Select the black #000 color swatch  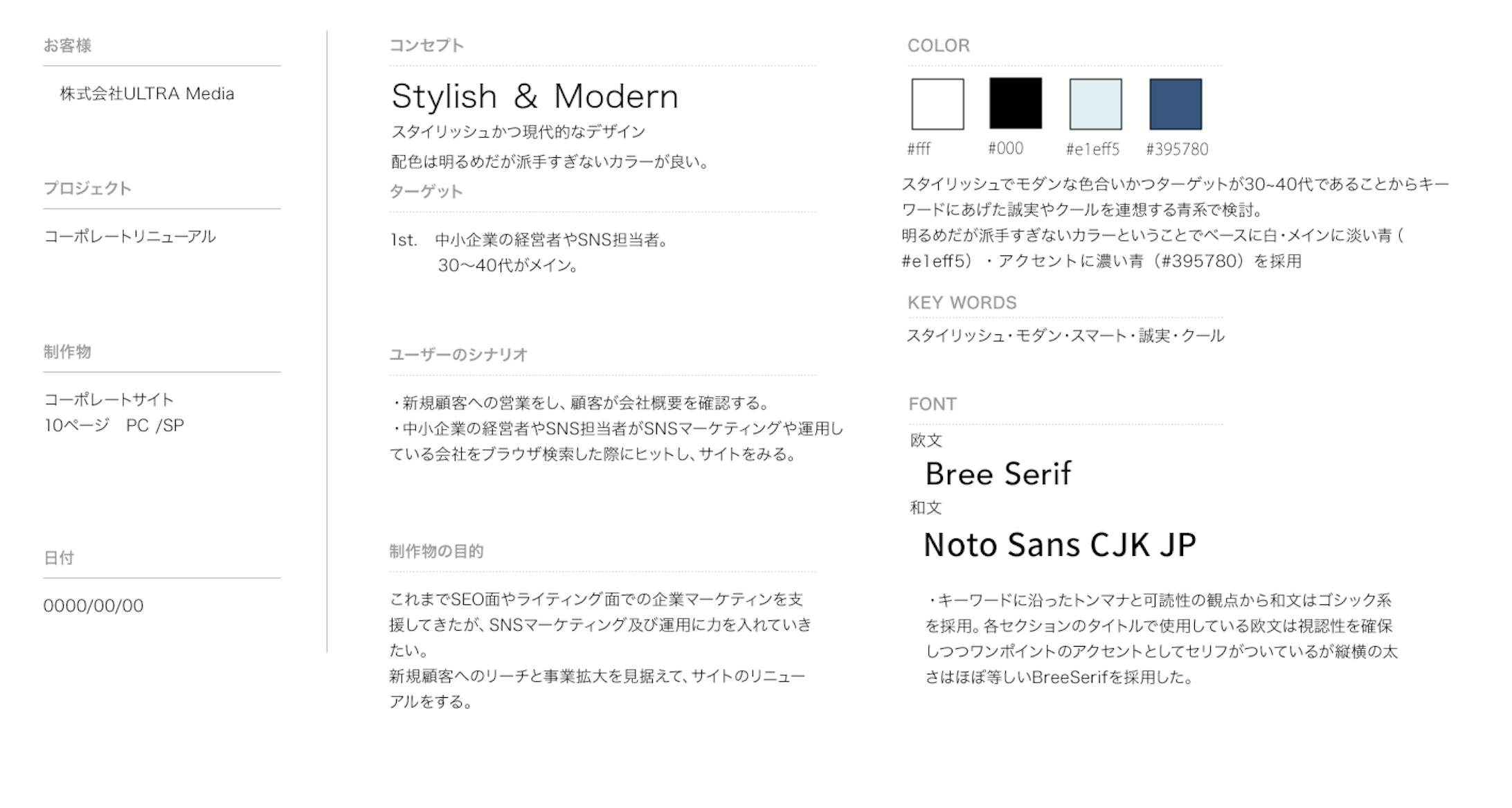coord(1016,103)
